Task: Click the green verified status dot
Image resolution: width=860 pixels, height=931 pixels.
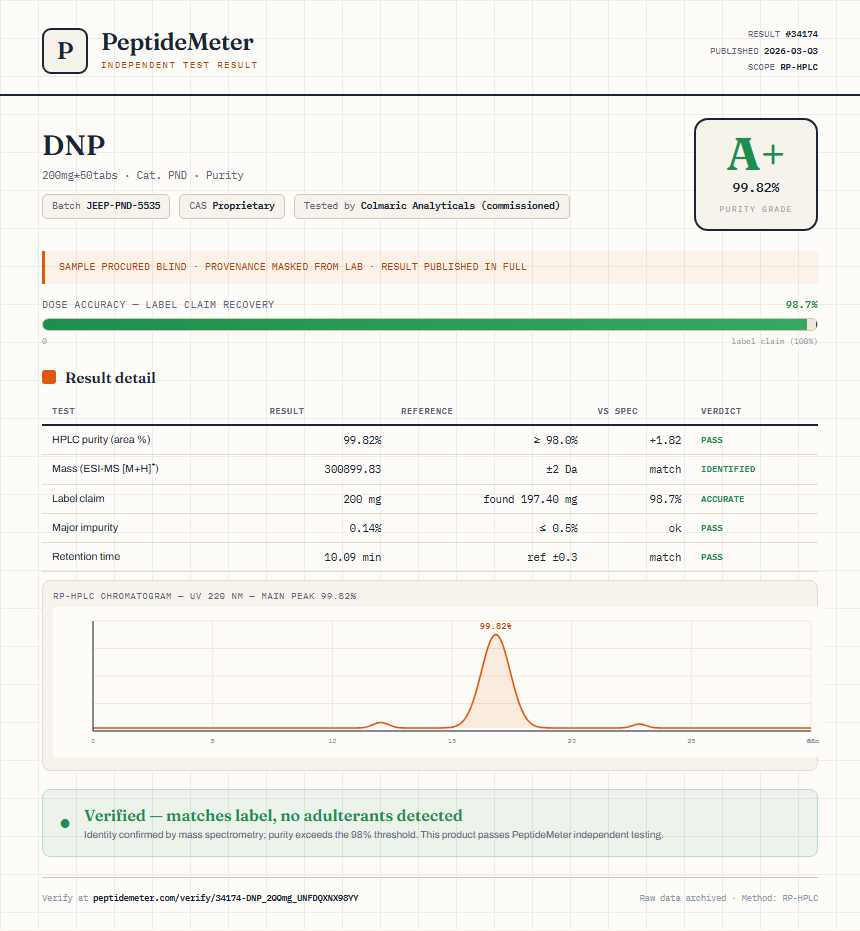Action: click(x=65, y=823)
